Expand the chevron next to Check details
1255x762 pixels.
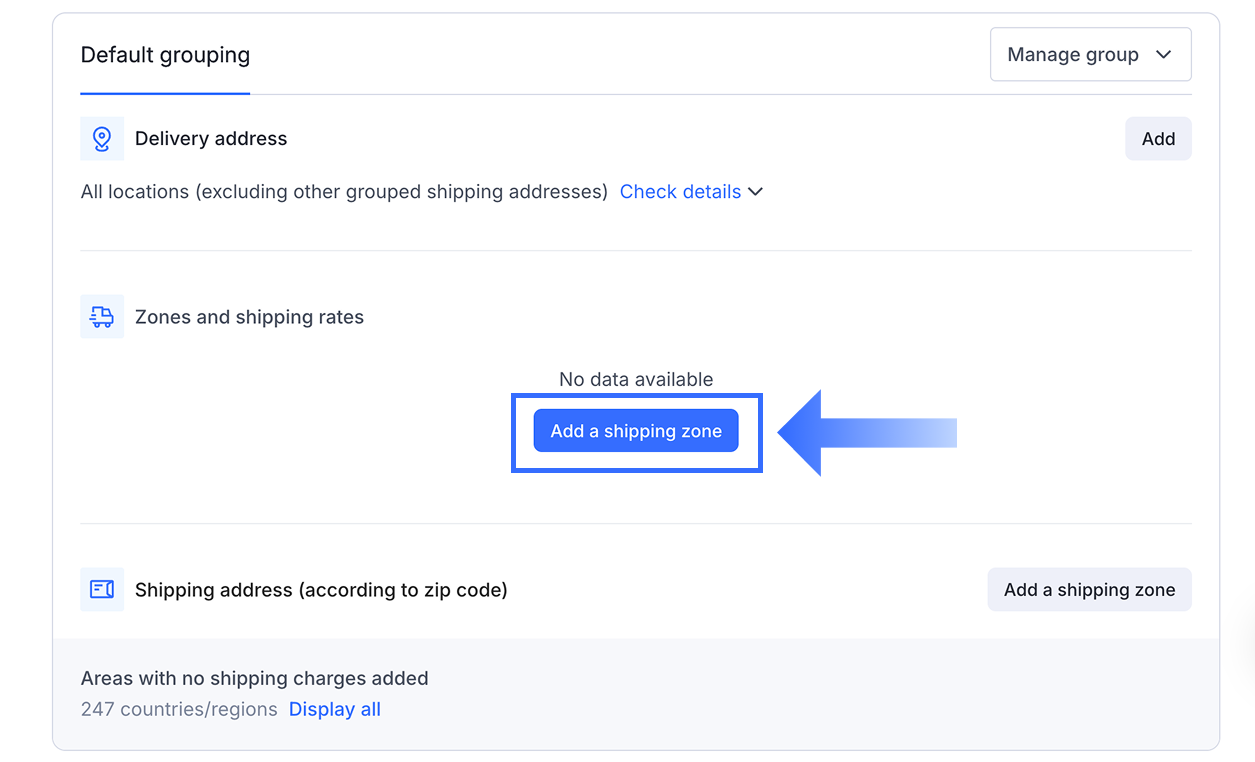[x=756, y=192]
